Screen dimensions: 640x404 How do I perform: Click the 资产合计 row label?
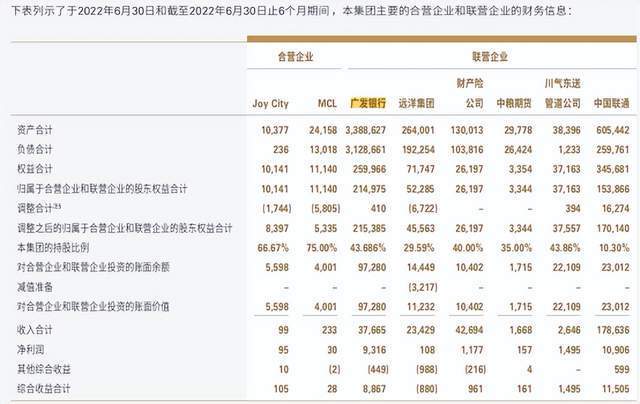coord(35,130)
